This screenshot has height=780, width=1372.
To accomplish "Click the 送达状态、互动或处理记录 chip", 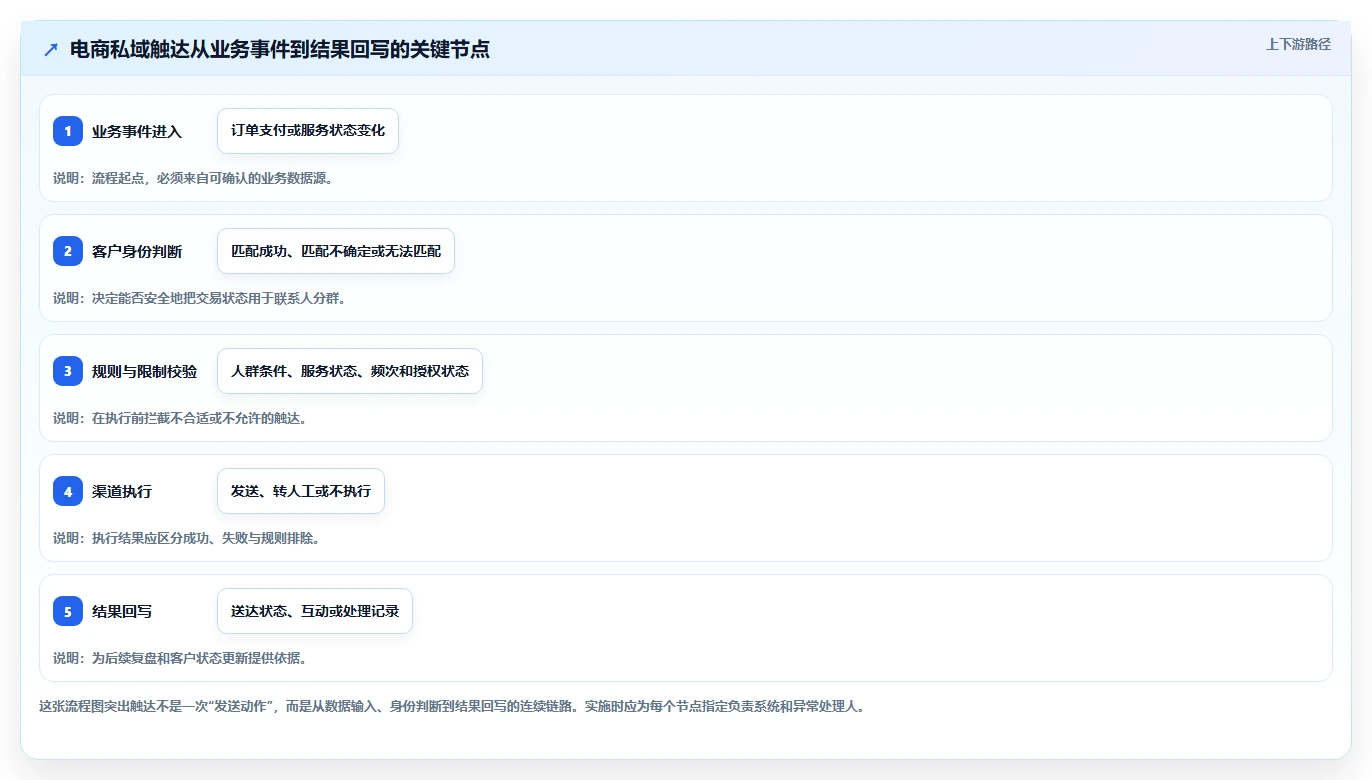I will click(x=315, y=611).
